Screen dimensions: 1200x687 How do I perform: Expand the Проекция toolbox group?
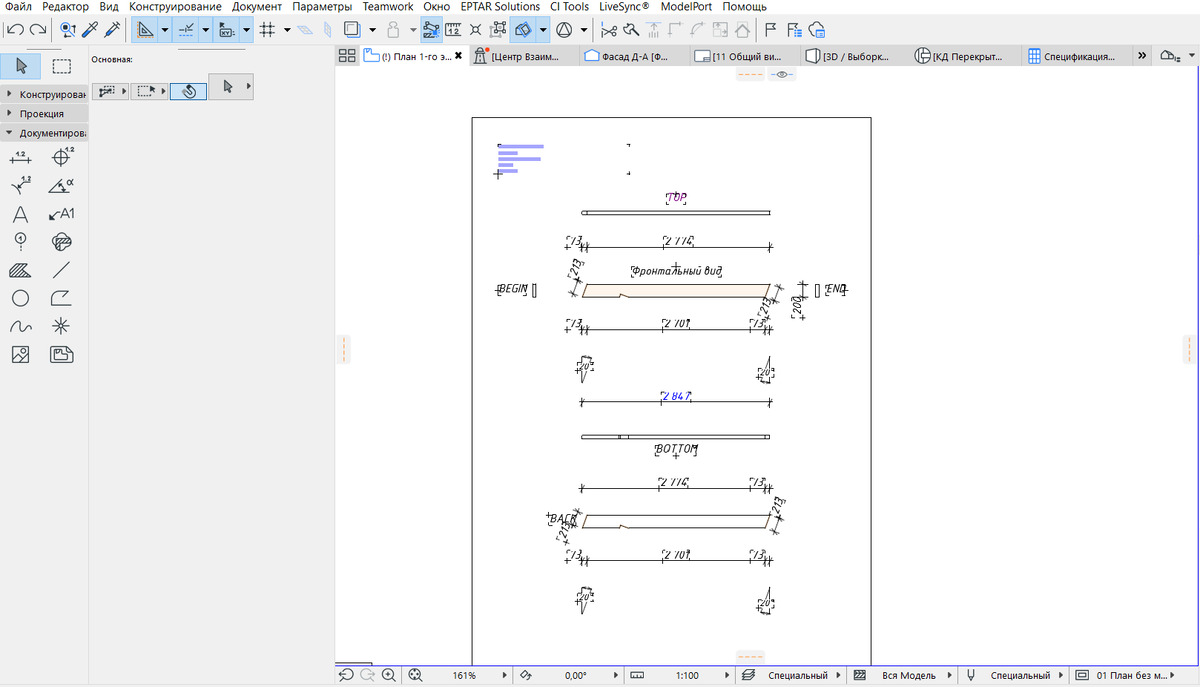[x=46, y=114]
